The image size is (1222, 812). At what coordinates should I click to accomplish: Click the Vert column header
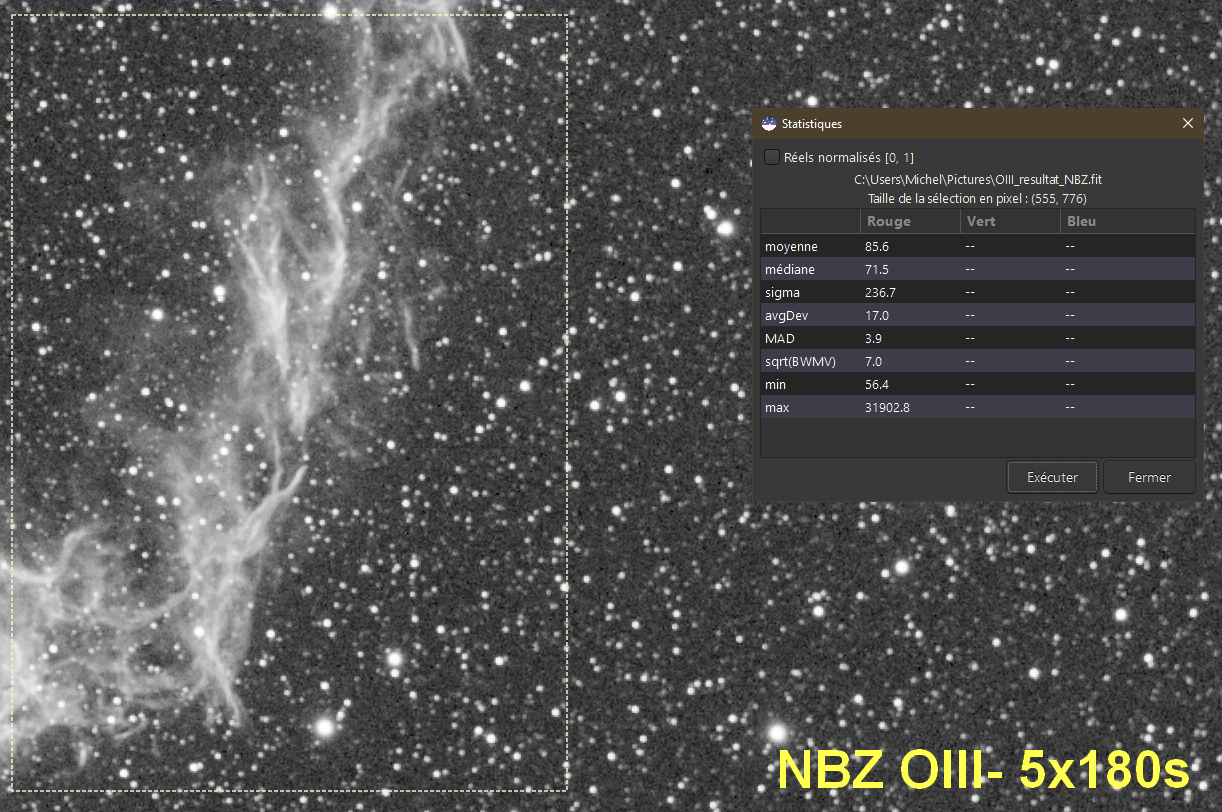point(1009,221)
